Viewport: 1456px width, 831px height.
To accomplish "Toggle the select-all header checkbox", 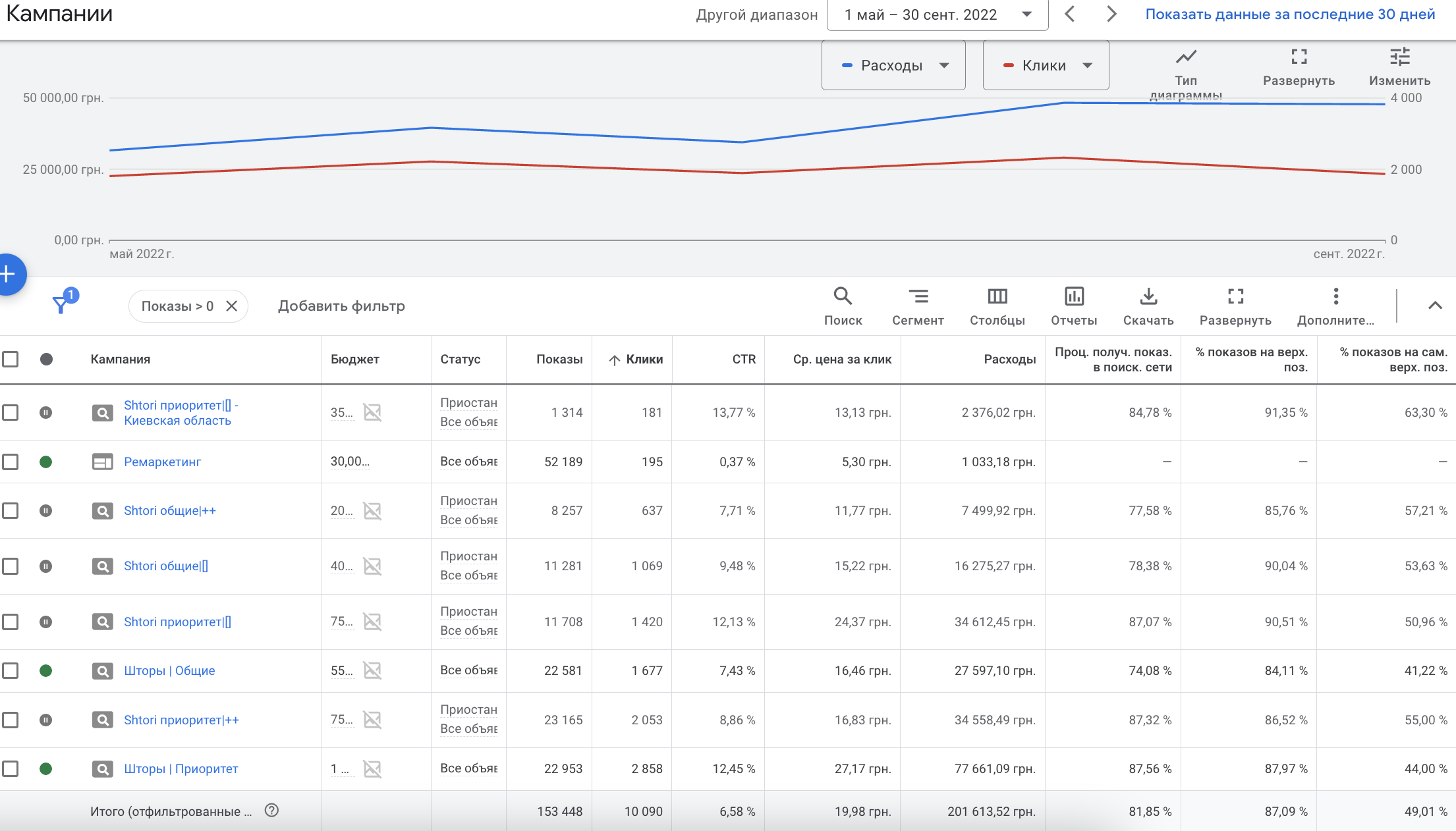I will click(11, 359).
